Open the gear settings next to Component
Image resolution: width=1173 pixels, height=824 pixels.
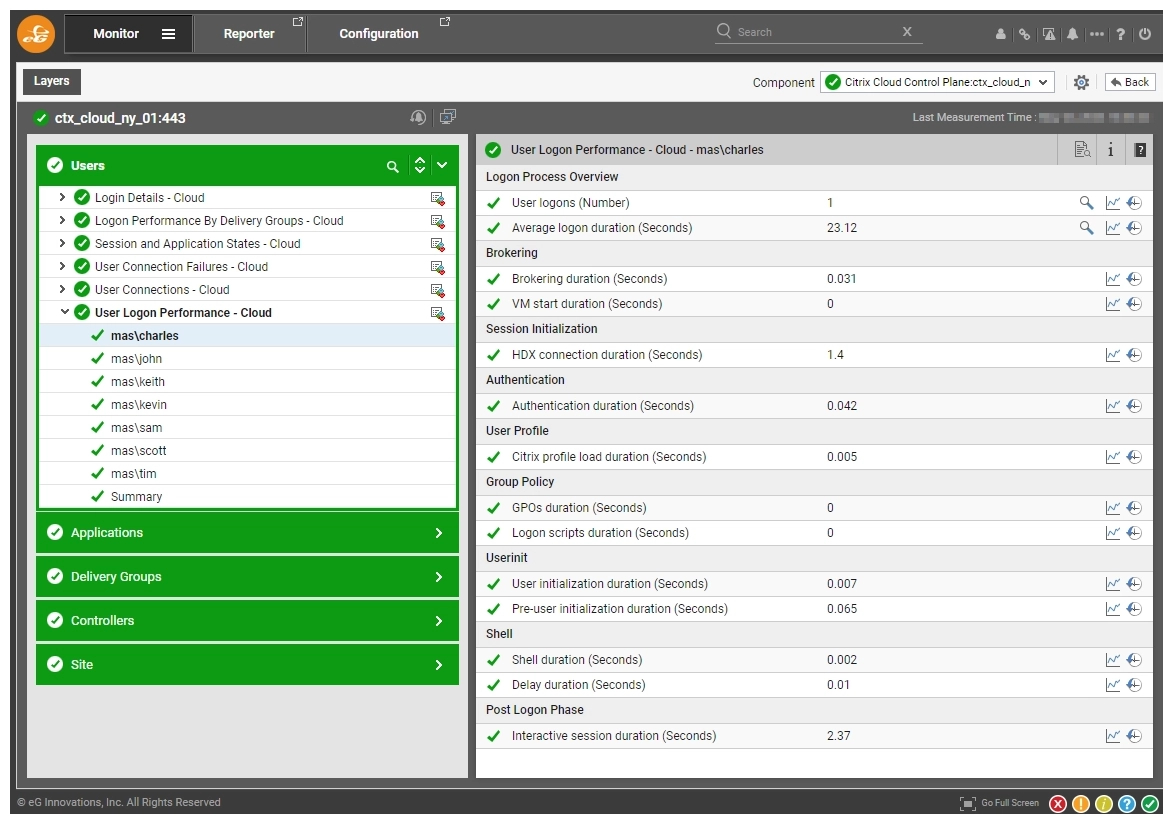1081,82
